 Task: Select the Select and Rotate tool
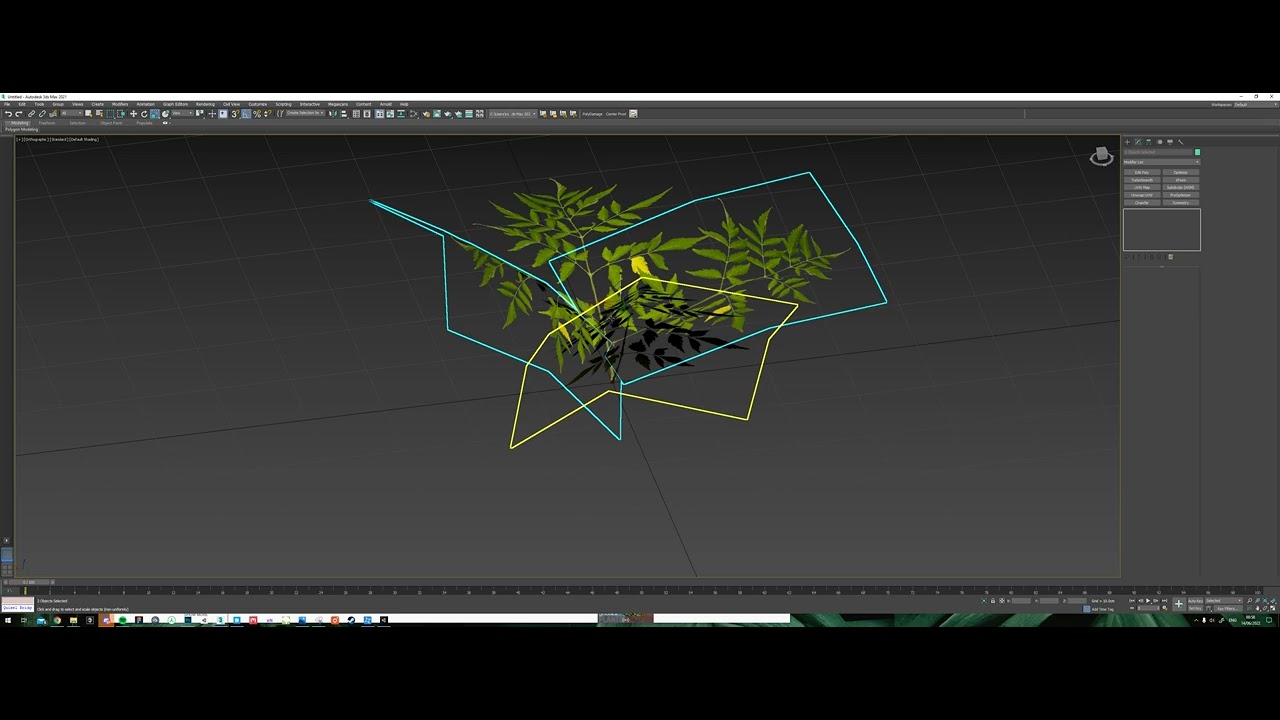click(x=144, y=114)
